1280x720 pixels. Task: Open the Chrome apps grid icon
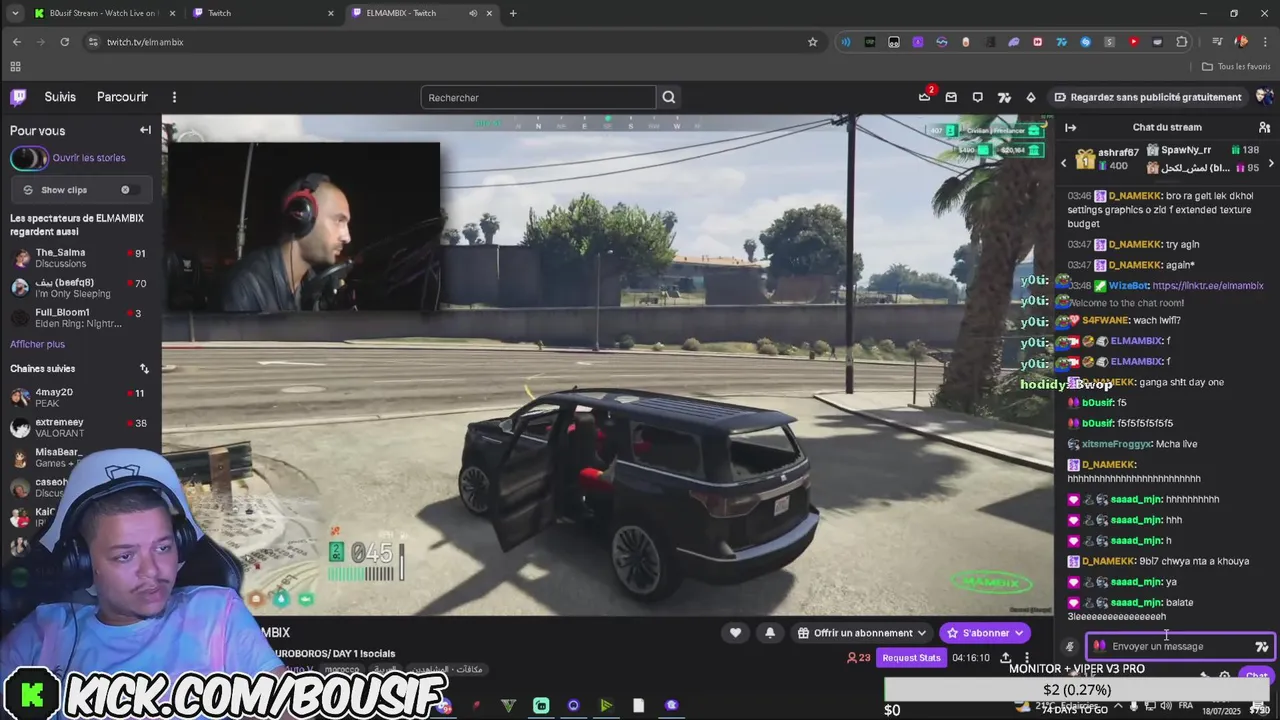click(x=15, y=66)
